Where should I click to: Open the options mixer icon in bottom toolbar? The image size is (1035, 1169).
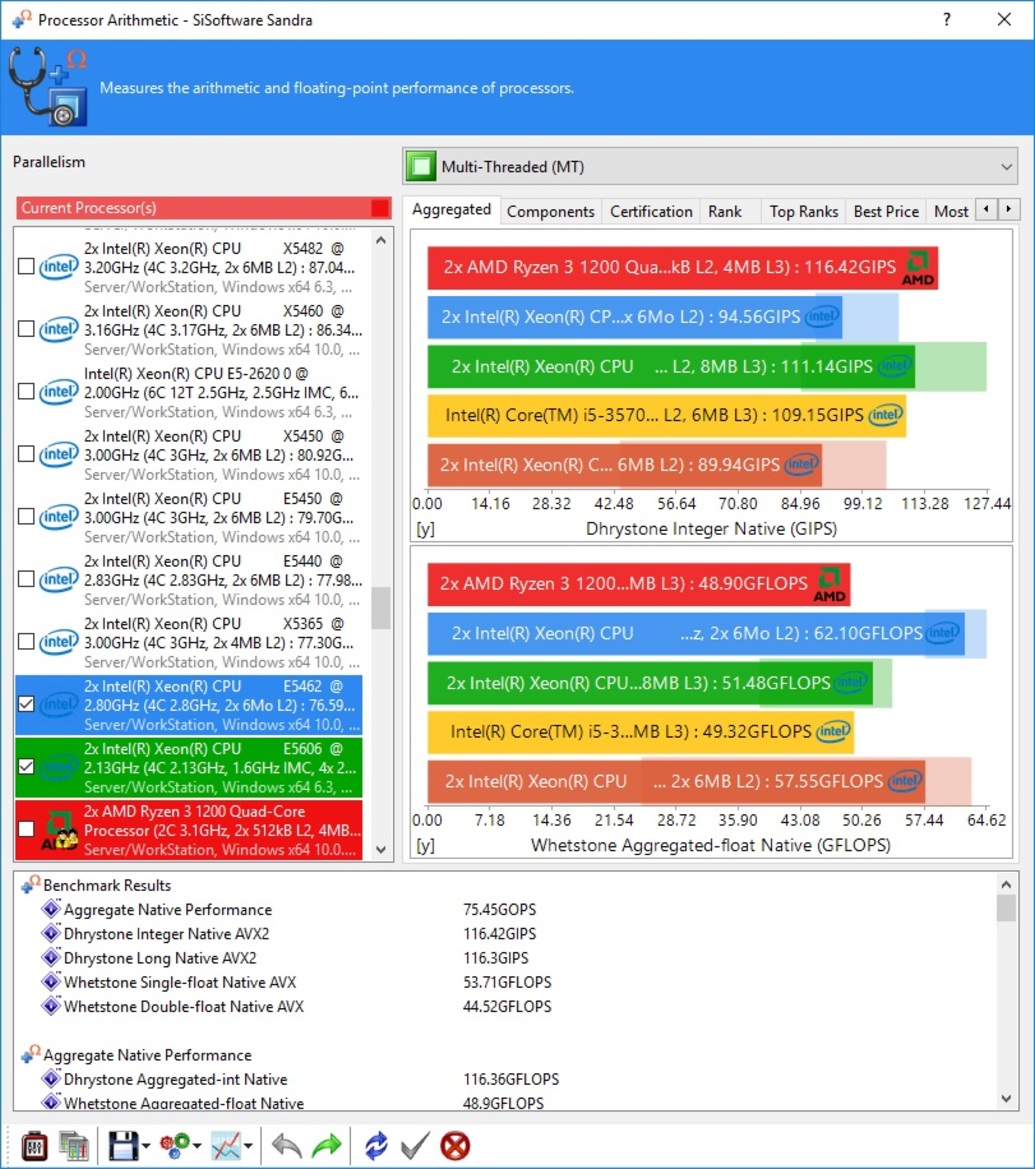click(34, 1146)
